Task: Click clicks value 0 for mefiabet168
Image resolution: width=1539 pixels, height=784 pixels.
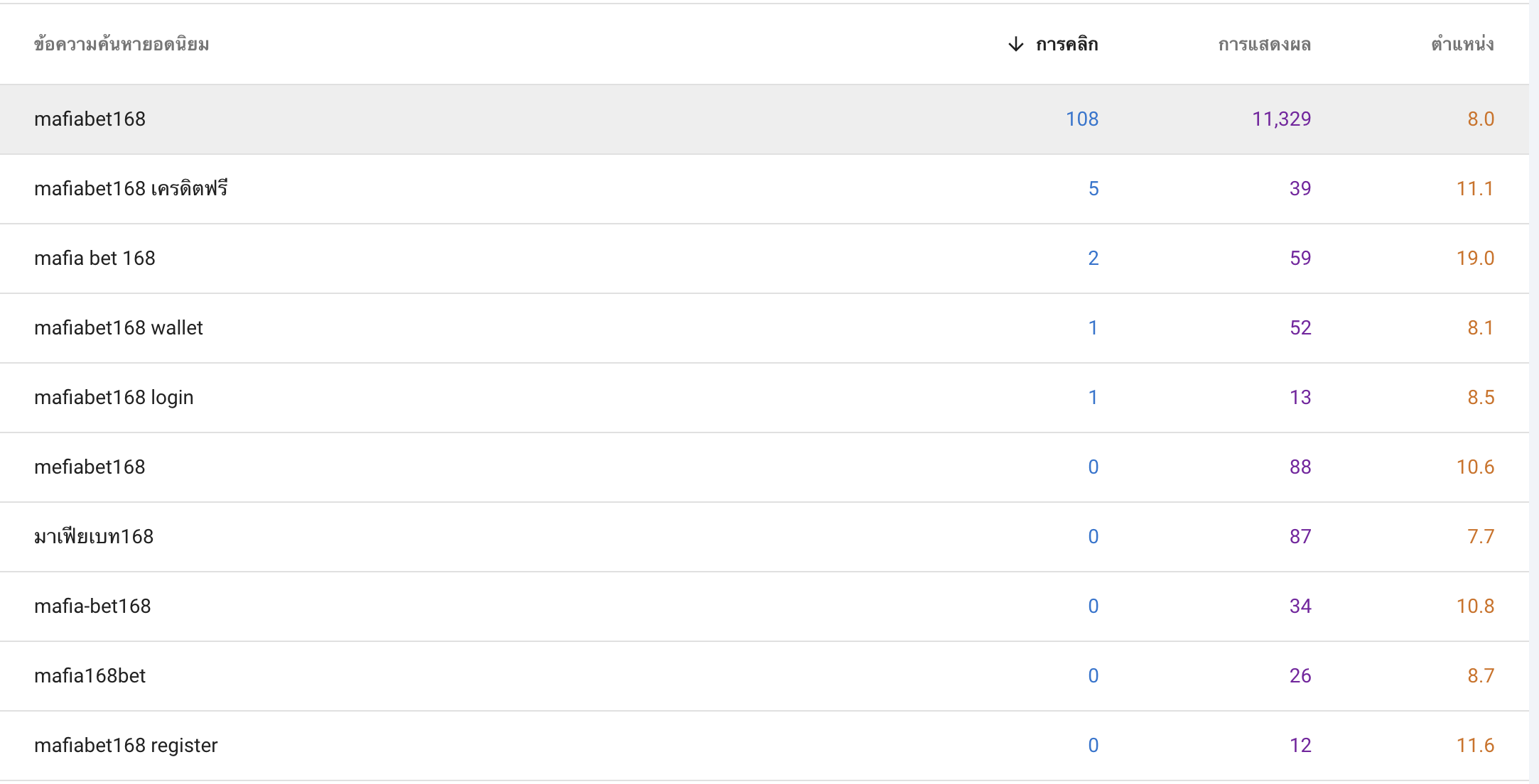Action: coord(1093,467)
